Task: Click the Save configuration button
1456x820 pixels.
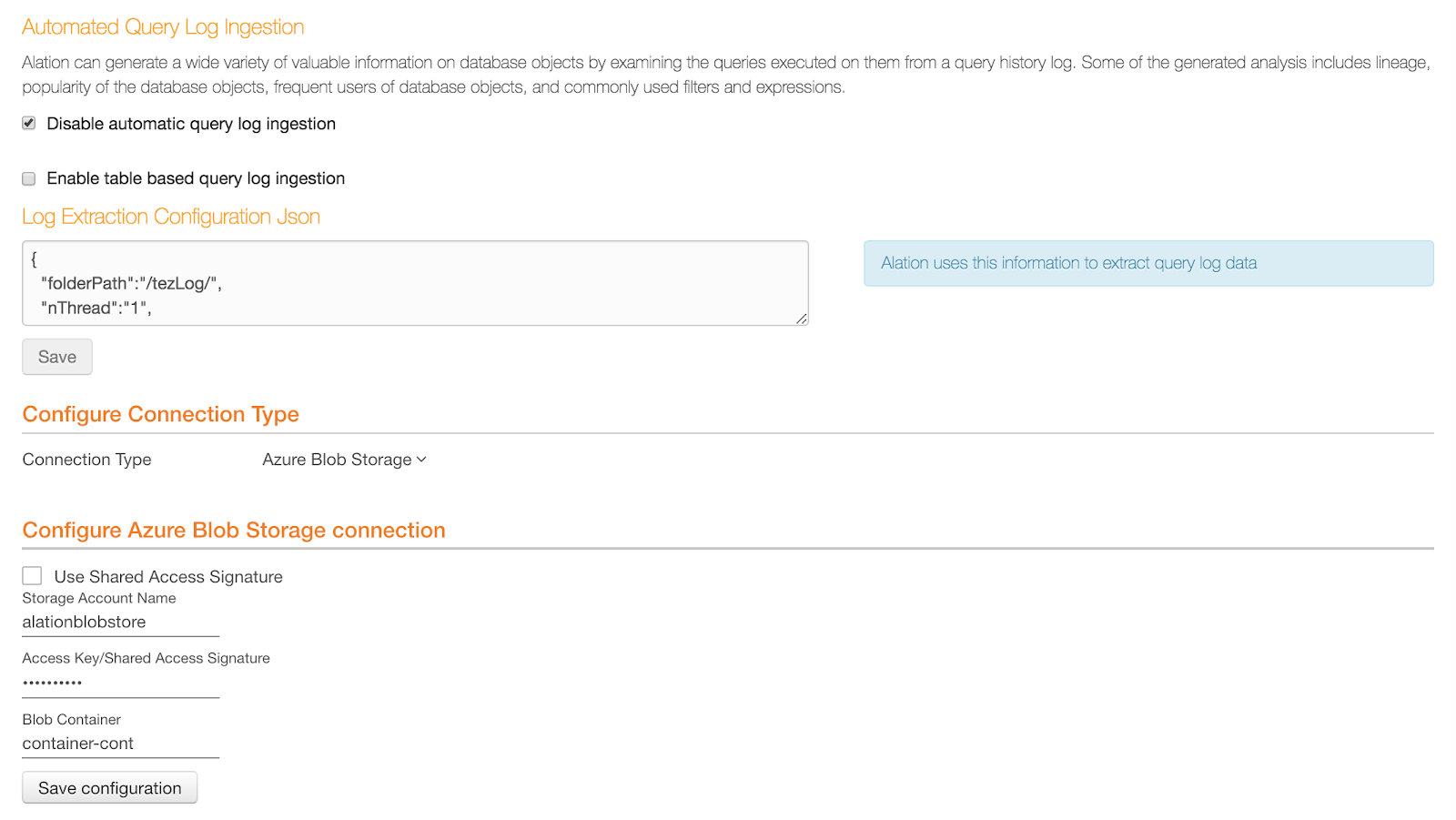Action: [110, 788]
